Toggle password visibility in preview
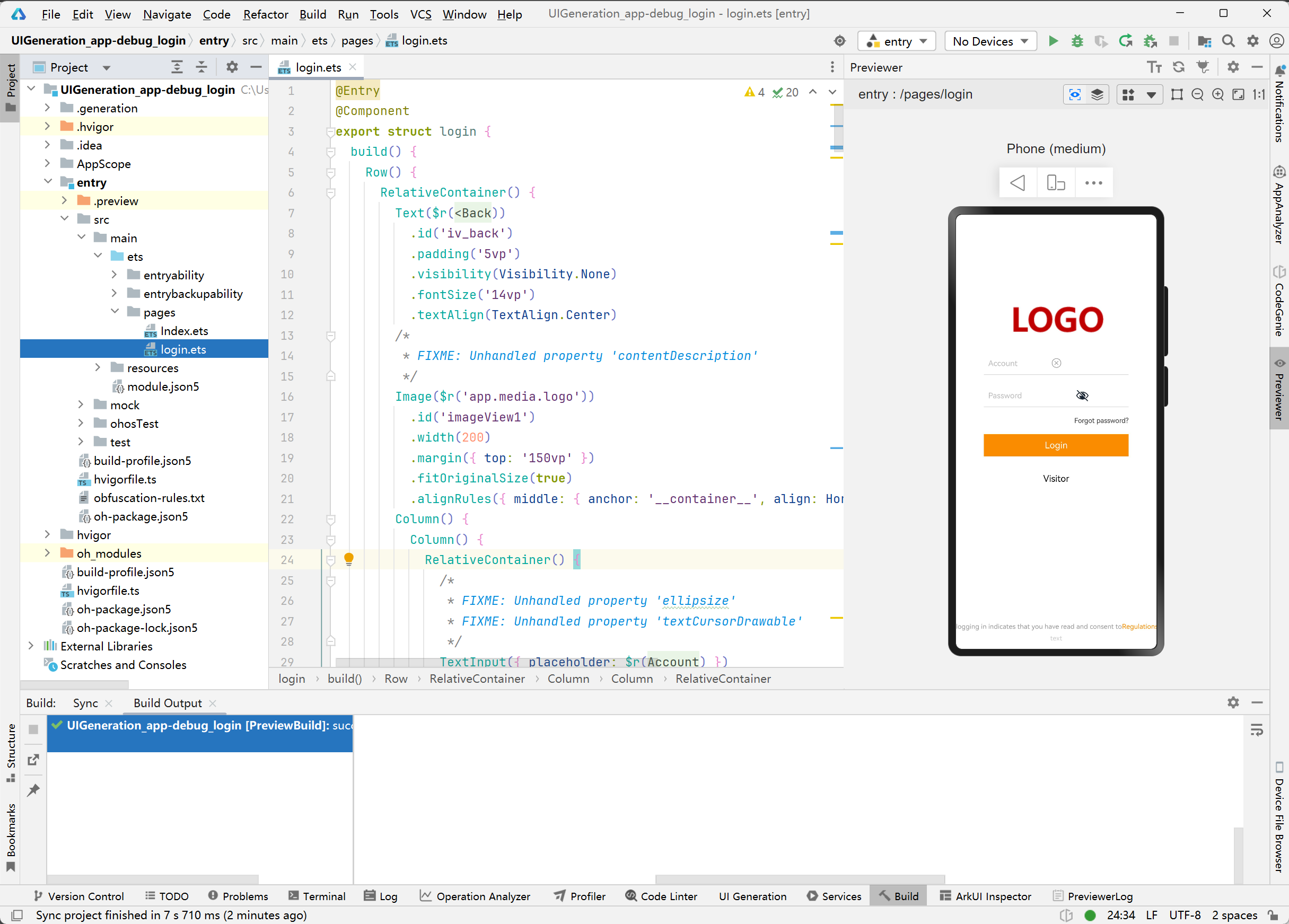Image resolution: width=1289 pixels, height=924 pixels. coord(1082,395)
